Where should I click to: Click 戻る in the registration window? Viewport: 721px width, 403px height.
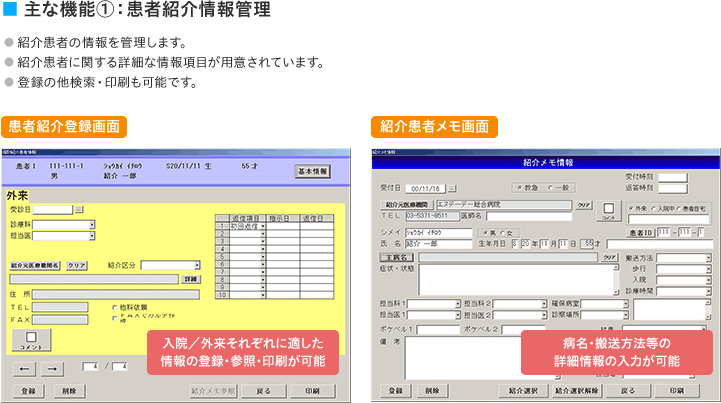tap(264, 391)
